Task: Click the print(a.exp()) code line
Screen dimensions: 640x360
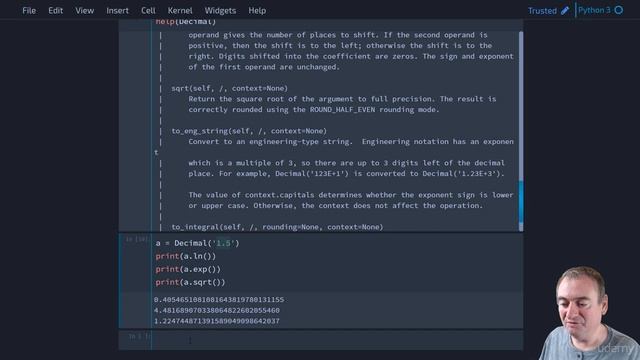Action: pos(188,269)
